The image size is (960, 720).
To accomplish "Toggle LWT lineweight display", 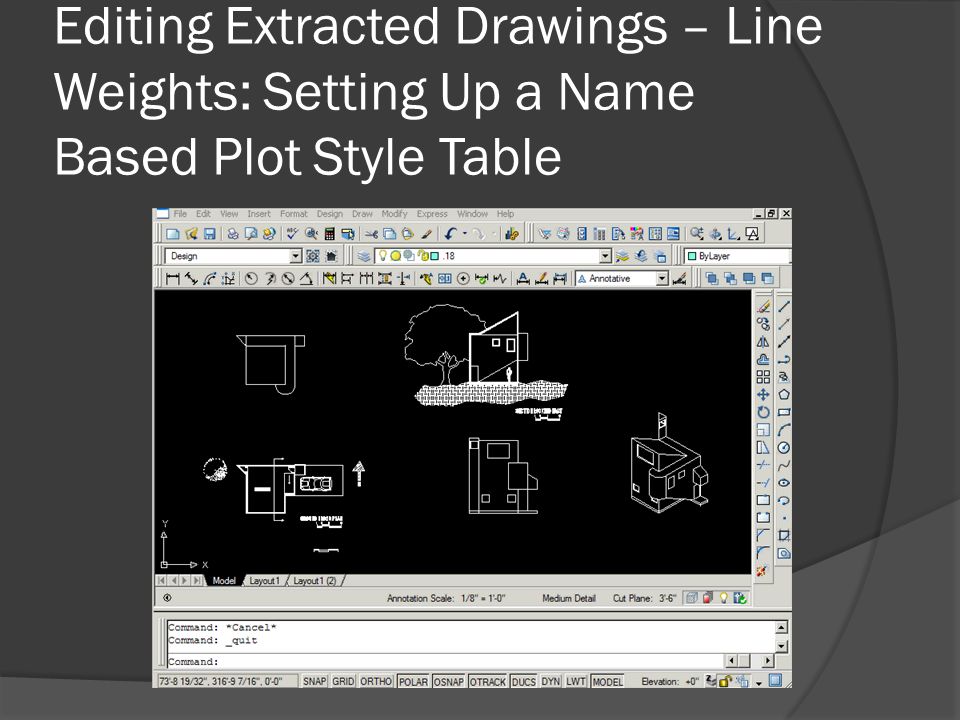I will tap(576, 681).
